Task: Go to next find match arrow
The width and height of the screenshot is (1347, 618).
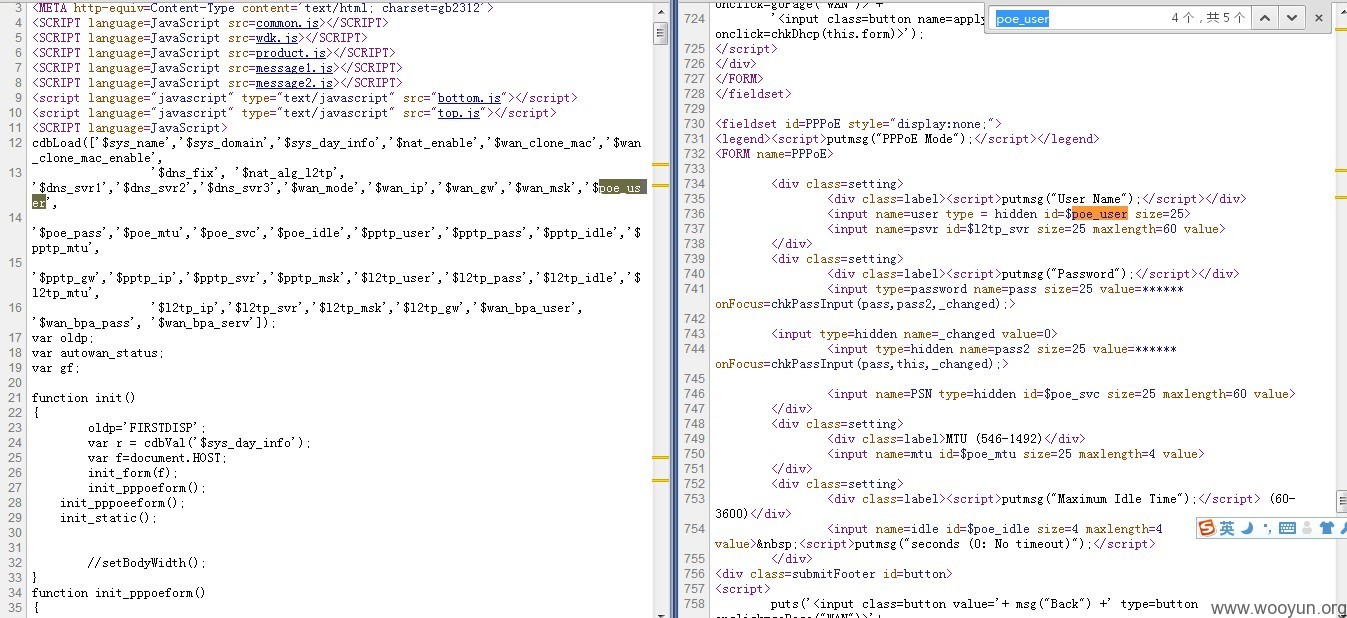Action: 1292,18
